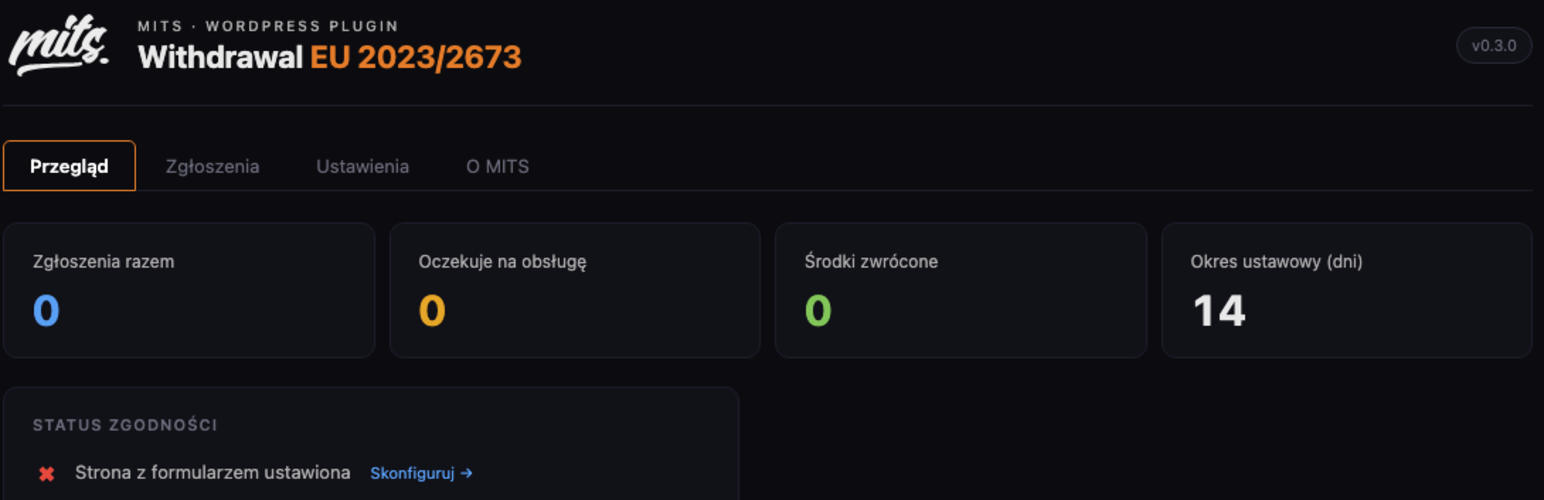Open the Zgłoszenia tab
This screenshot has width=1544, height=500.
212,166
